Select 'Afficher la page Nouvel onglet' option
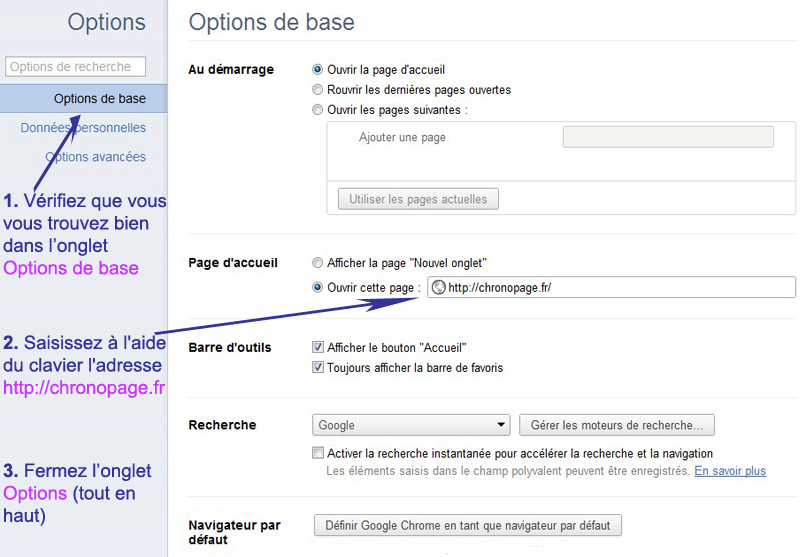This screenshot has height=557, width=806. point(318,263)
